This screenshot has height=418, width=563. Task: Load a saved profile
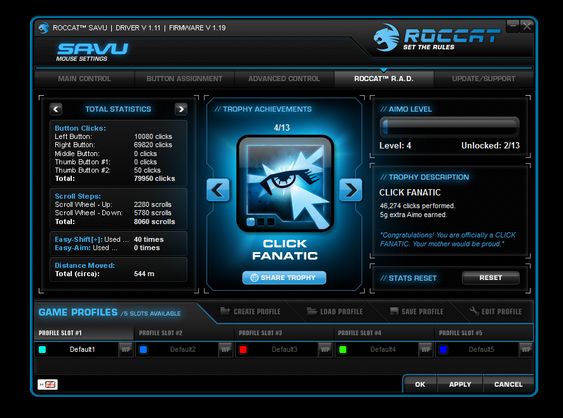tap(335, 311)
